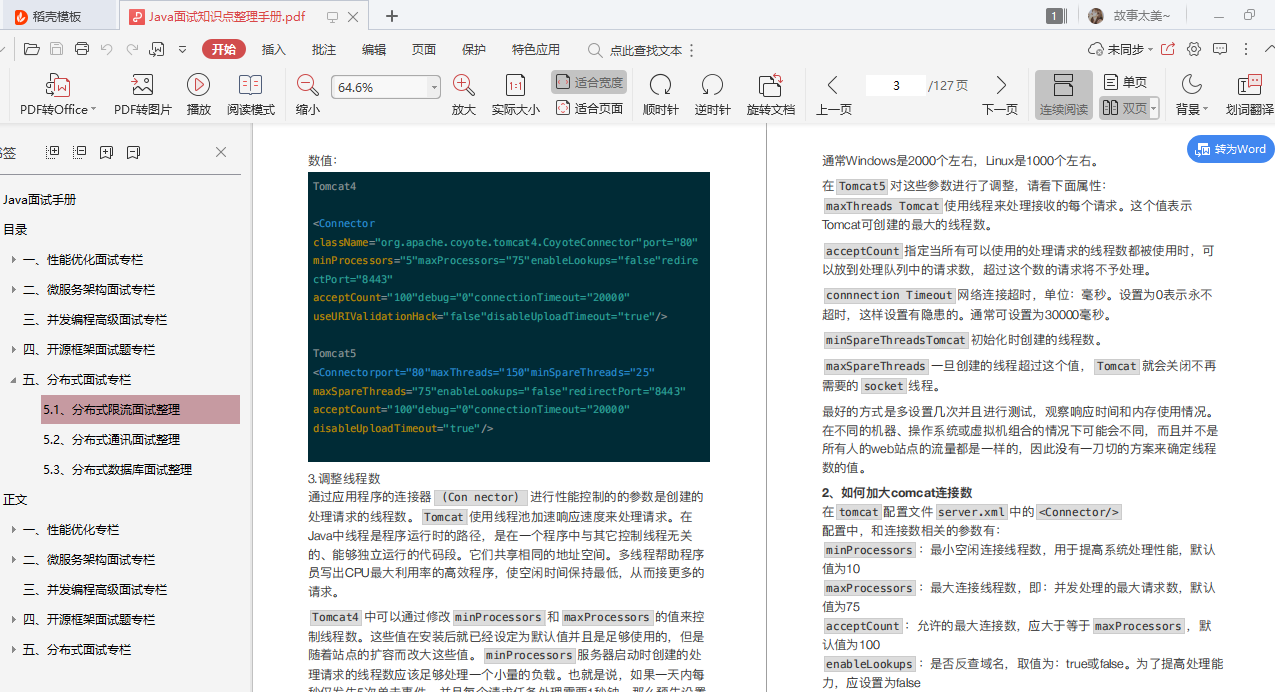This screenshot has height=692, width=1275.
Task: Toggle 连续阅读 continuous reading
Action: (x=1064, y=96)
